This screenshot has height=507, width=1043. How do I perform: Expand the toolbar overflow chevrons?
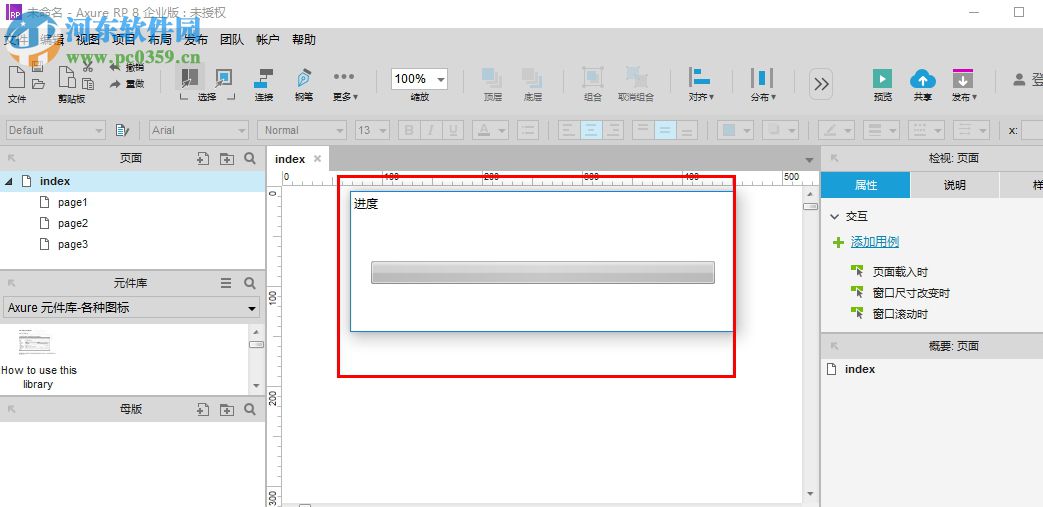pyautogui.click(x=821, y=84)
